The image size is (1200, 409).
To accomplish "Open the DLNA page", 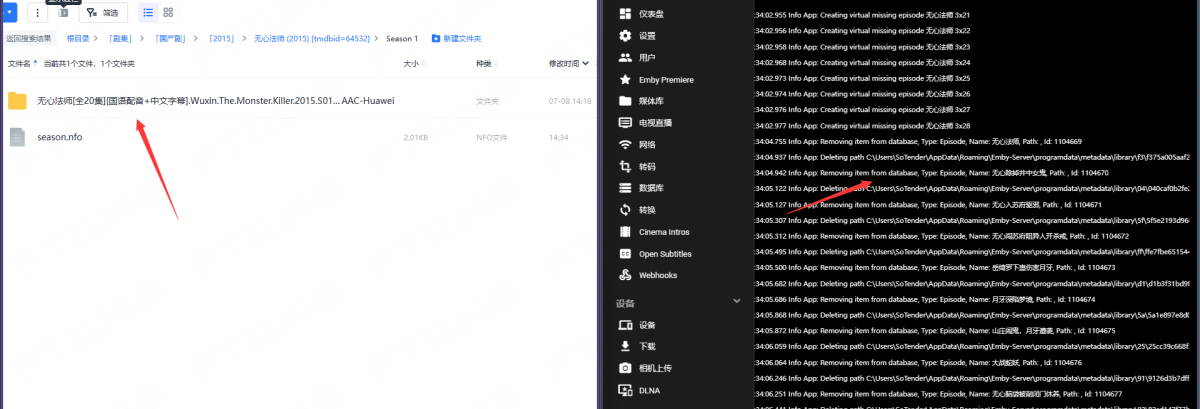I will [648, 390].
